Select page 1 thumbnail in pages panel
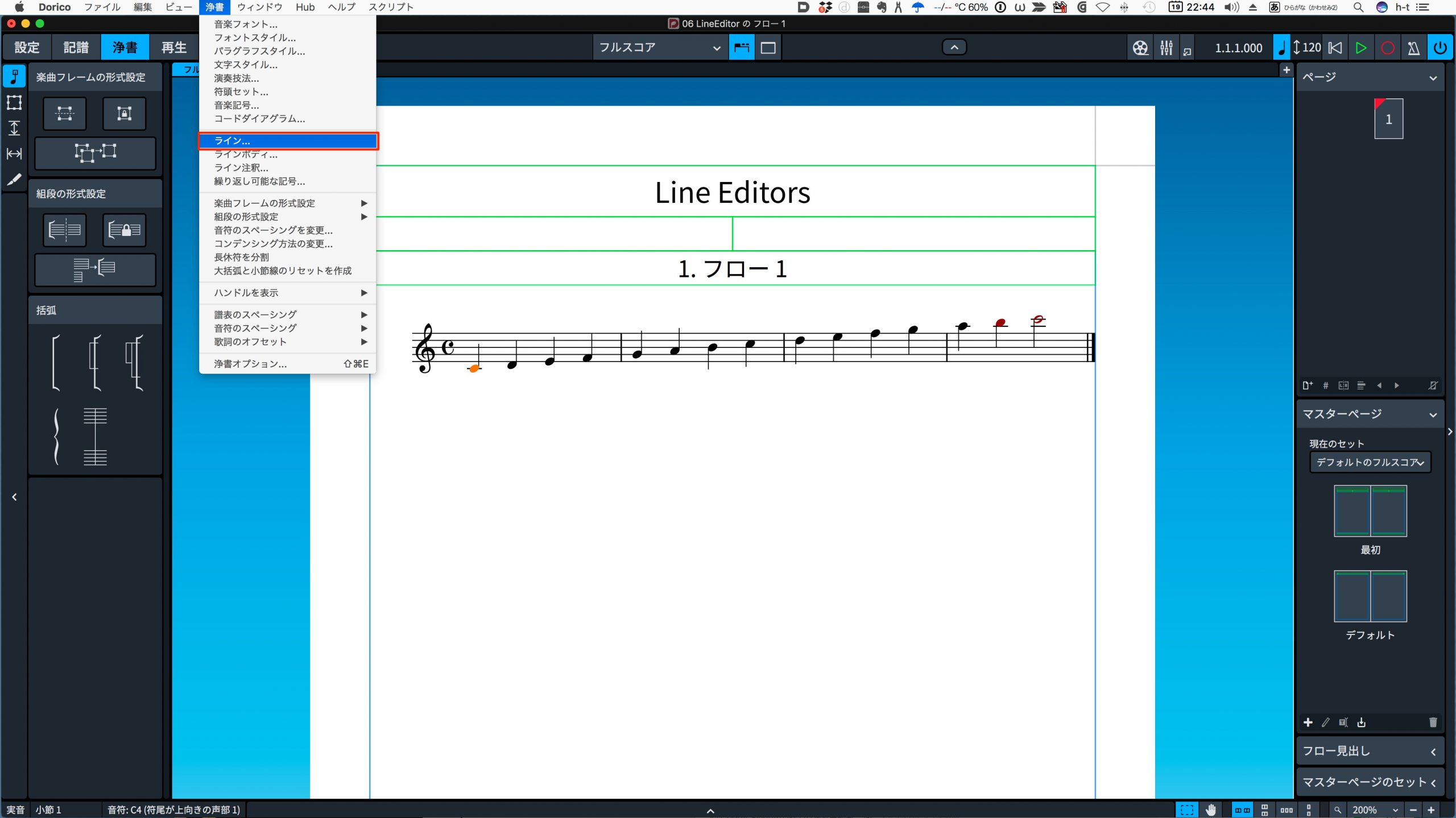The image size is (1456, 818). (x=1388, y=119)
